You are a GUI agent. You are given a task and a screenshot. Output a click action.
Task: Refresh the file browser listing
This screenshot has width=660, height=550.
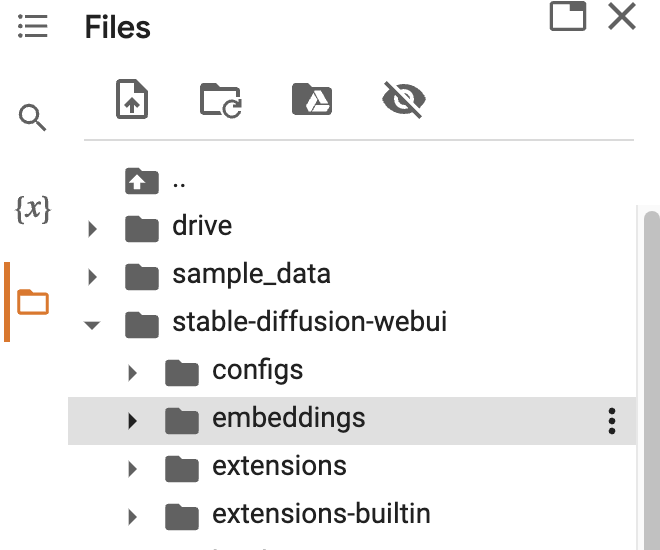[x=221, y=100]
